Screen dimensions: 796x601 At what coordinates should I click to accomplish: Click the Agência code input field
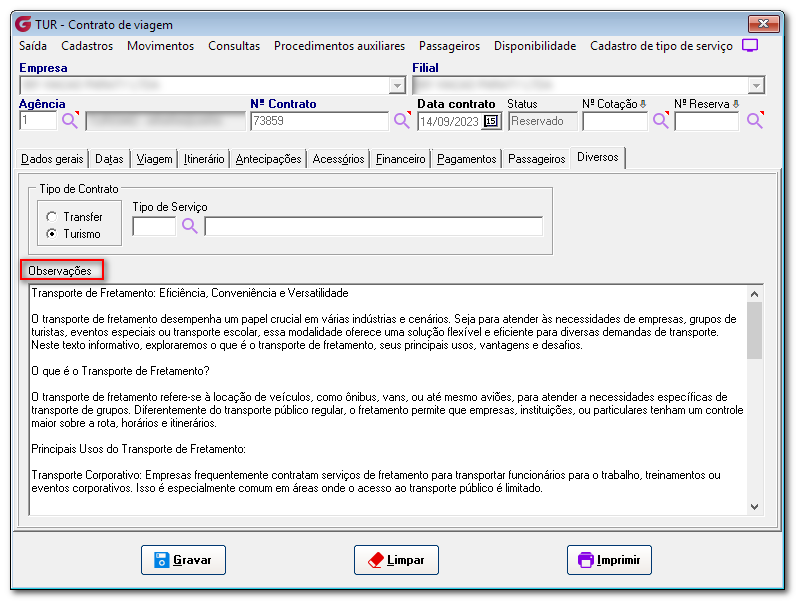[x=38, y=121]
